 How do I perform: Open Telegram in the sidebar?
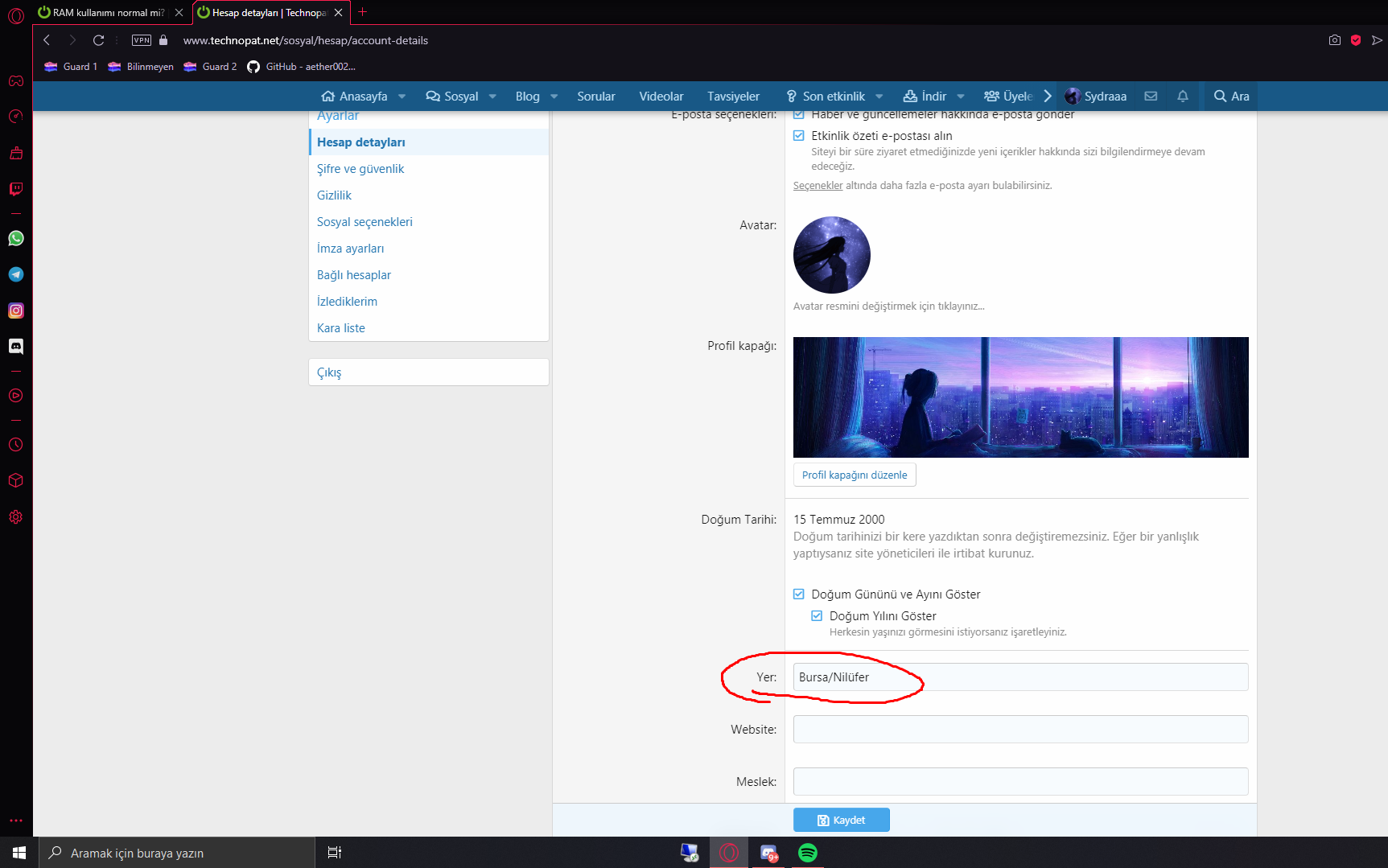[16, 274]
